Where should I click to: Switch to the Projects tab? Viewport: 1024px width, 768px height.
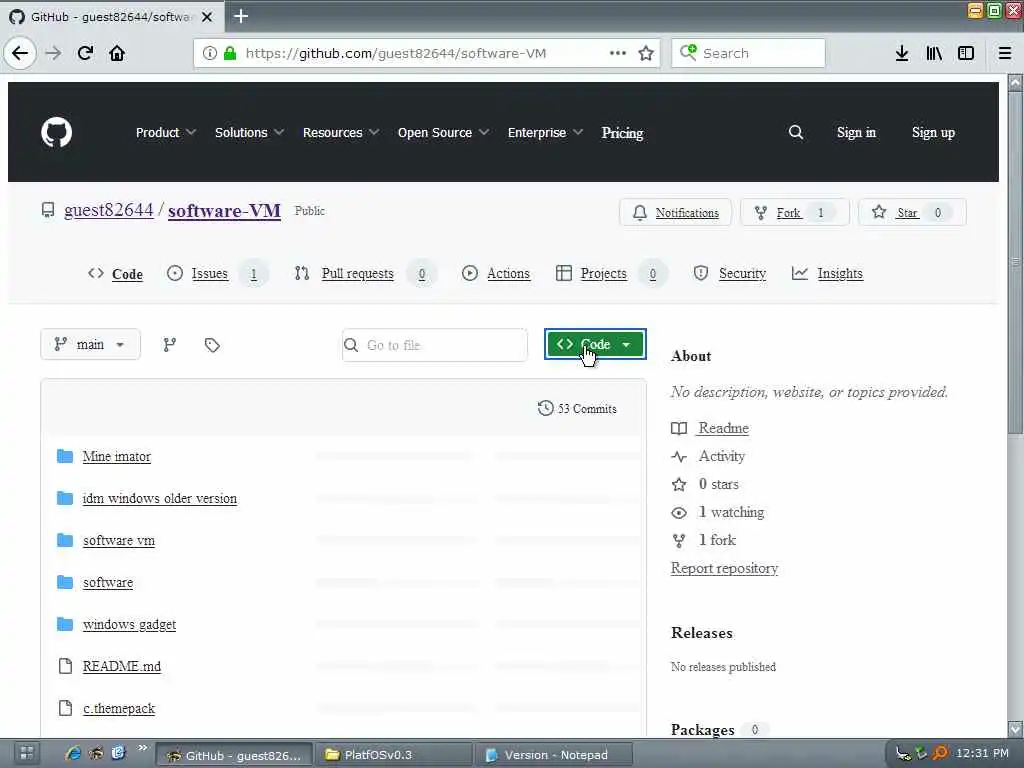pos(611,274)
